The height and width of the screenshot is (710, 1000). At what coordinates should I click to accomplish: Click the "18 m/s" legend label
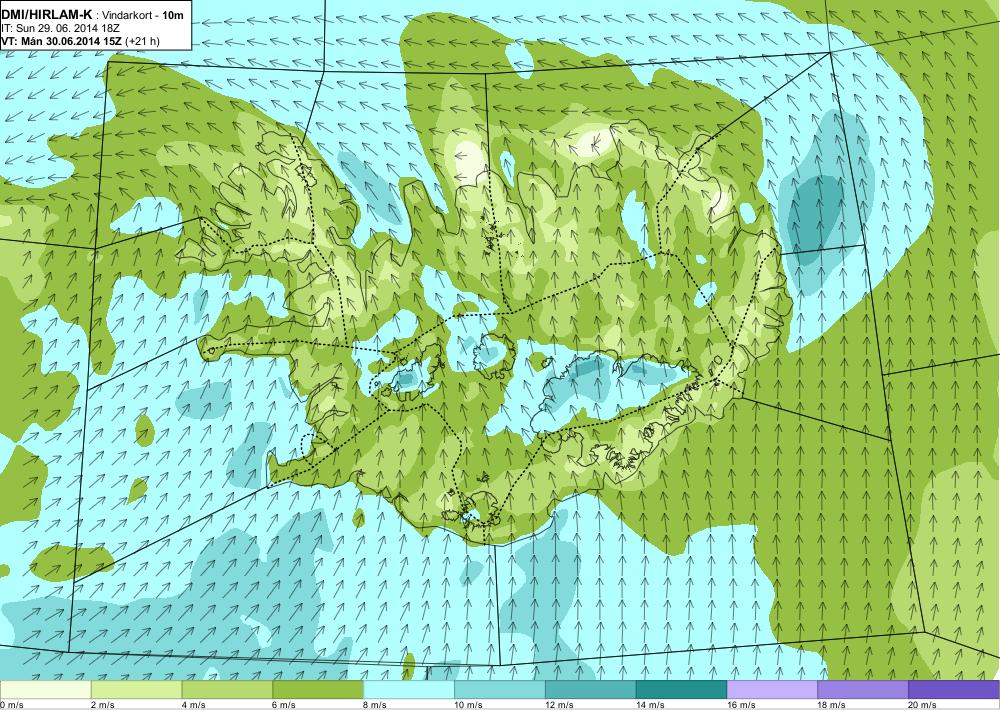point(832,705)
